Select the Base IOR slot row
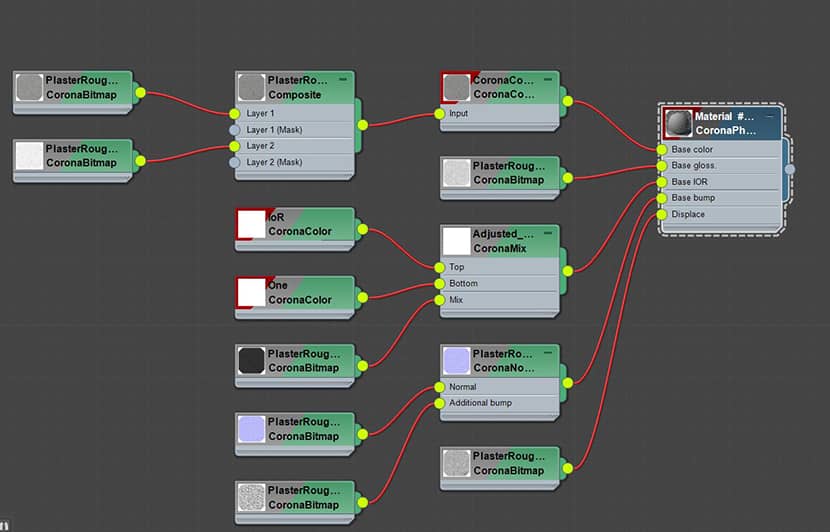 (x=720, y=182)
